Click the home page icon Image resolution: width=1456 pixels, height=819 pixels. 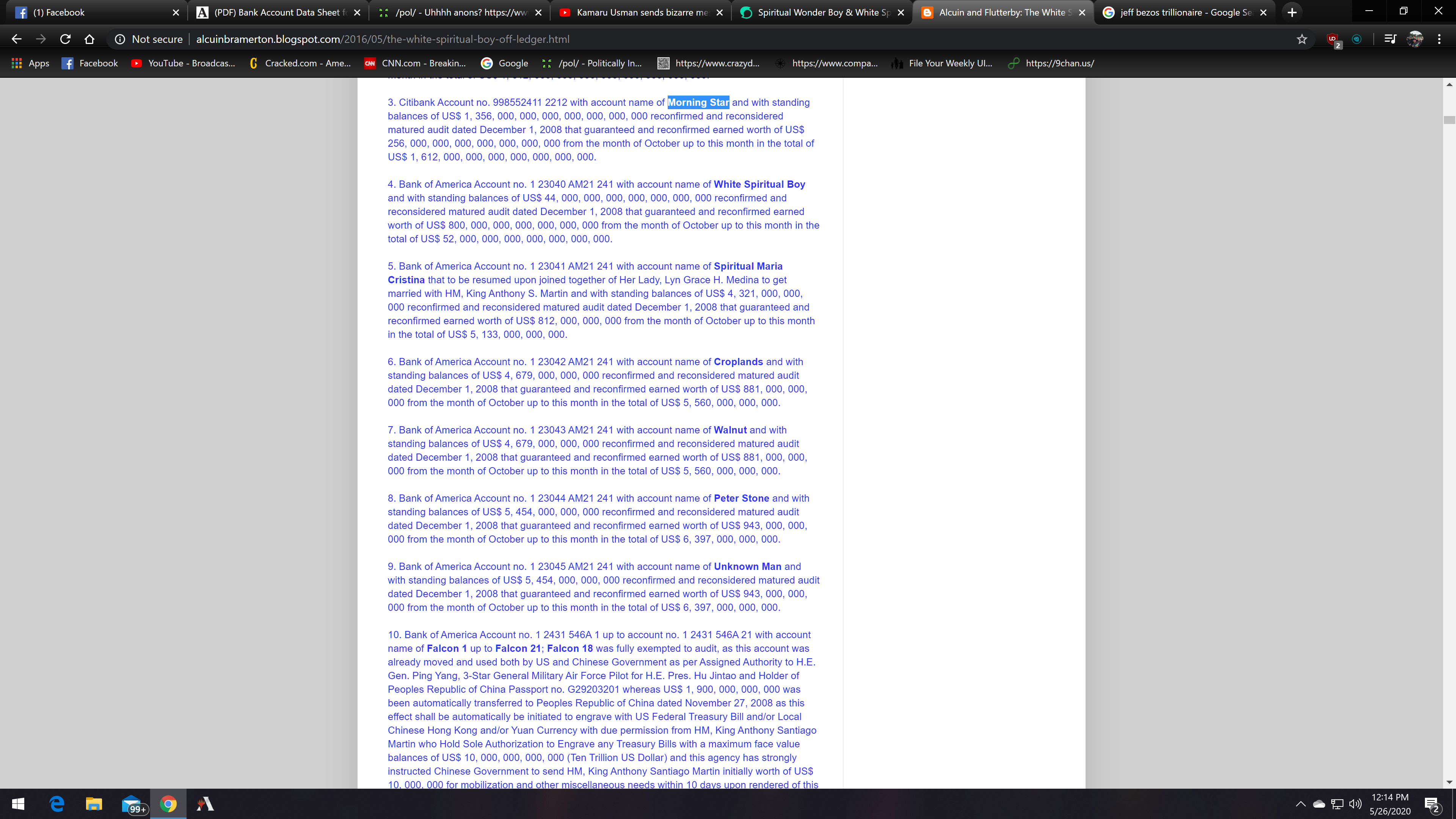pos(89,39)
